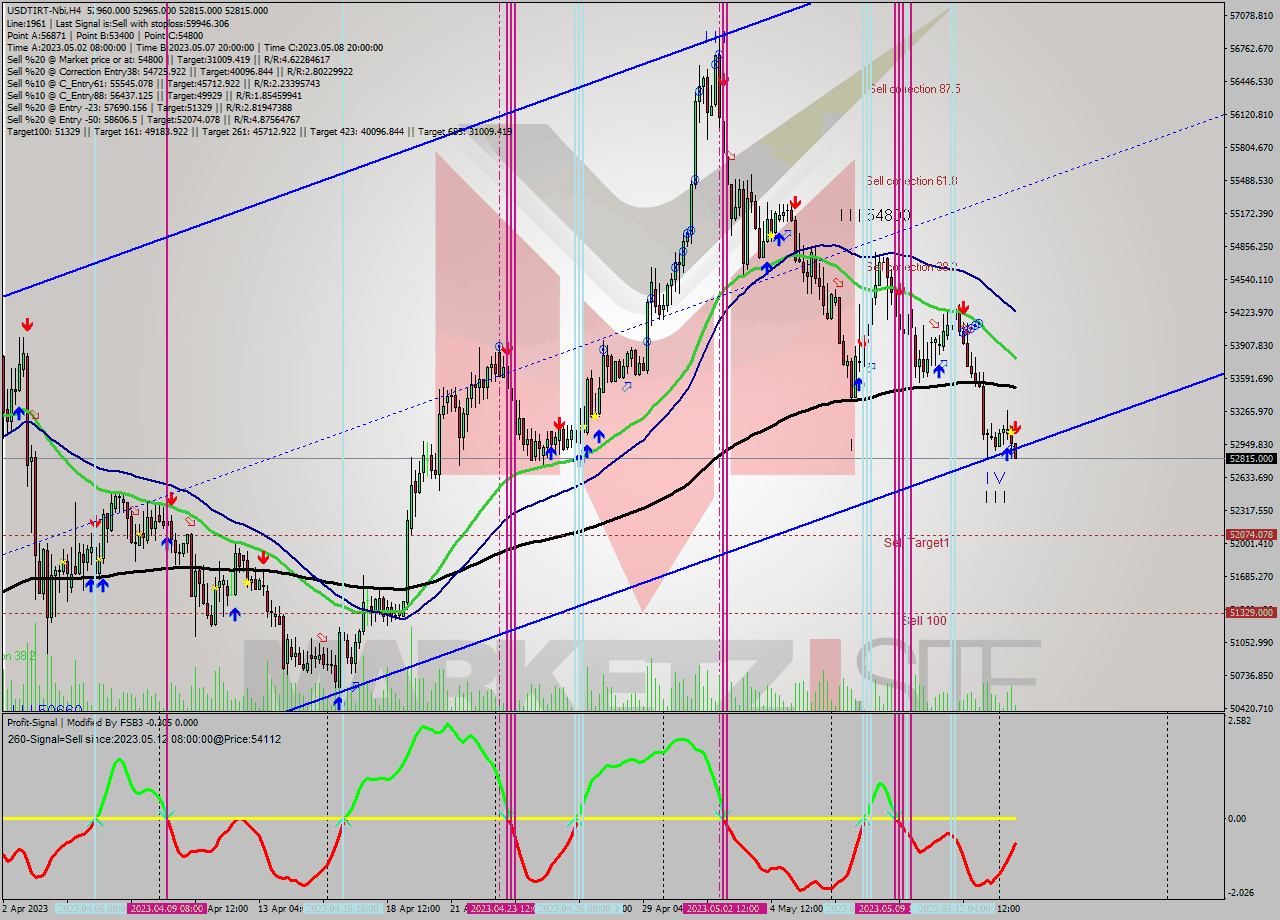This screenshot has height=920, width=1280.
Task: Select the magenta 2023.05.02 12:00 time marker
Action: point(725,909)
